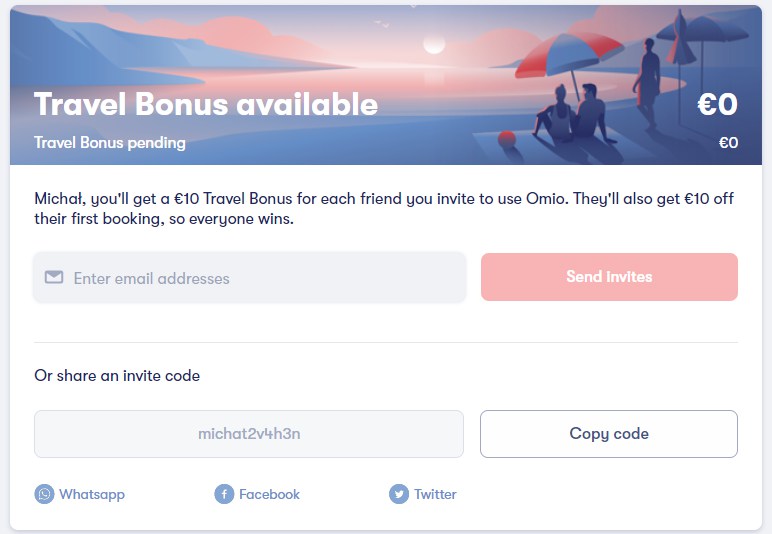Open the Twitter share link text

[x=435, y=494]
